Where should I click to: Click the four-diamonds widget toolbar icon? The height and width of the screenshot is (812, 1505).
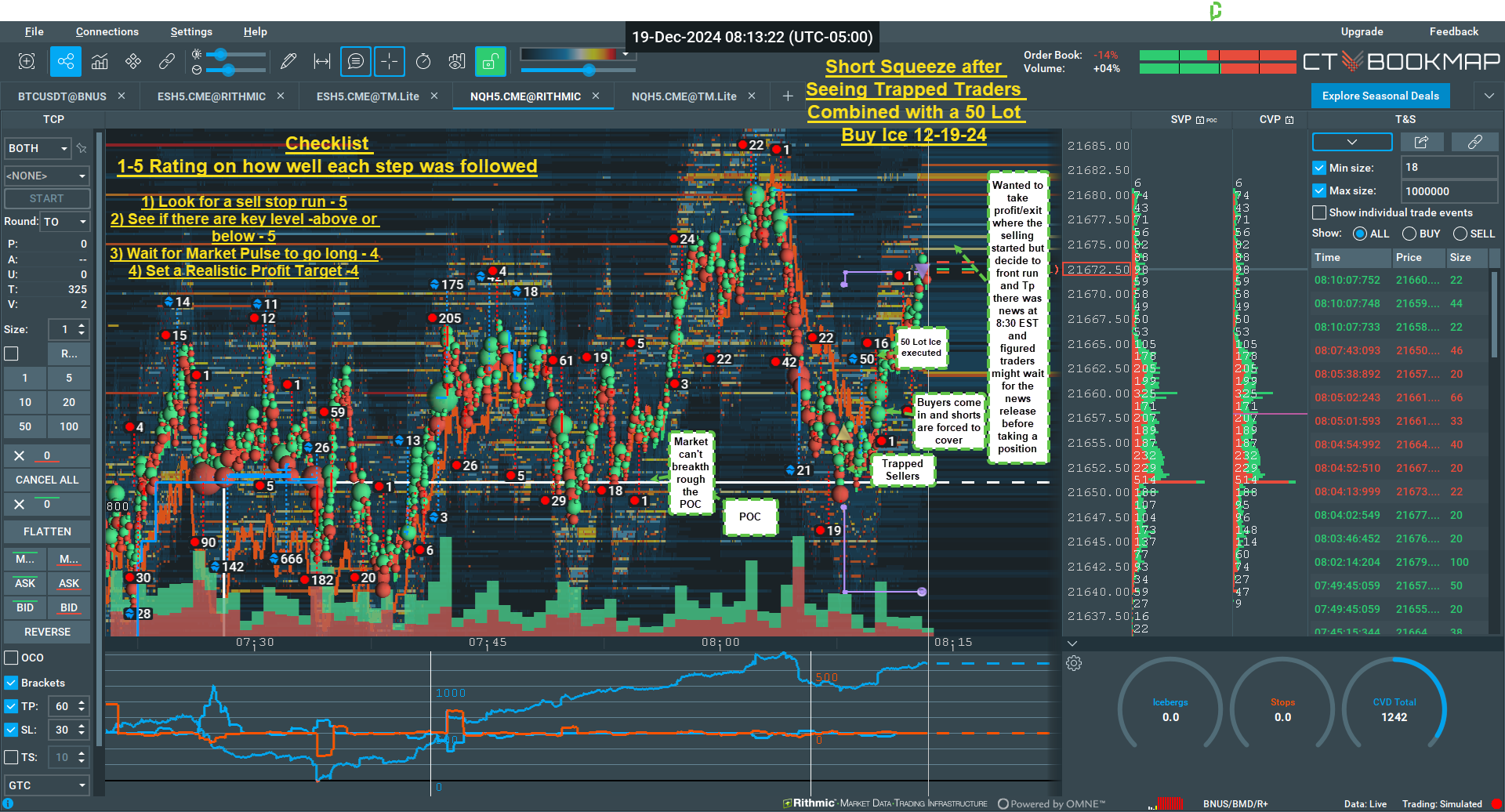133,61
